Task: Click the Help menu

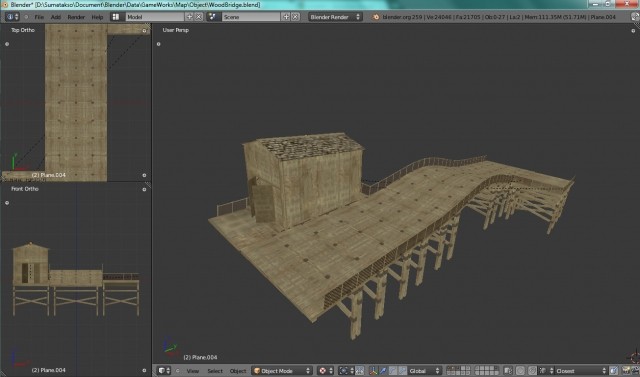Action: click(97, 17)
